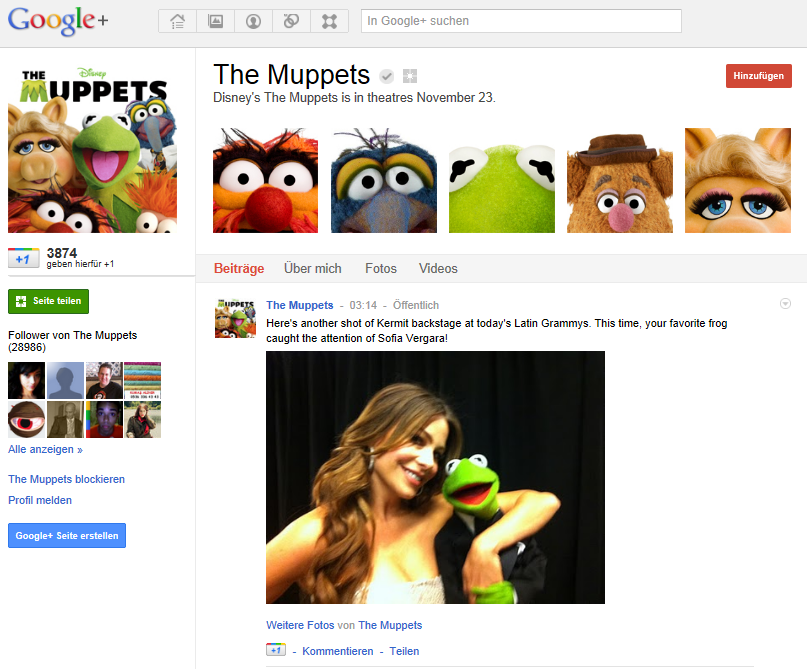Click the page badge icon beside the verified checkmark

tap(410, 76)
